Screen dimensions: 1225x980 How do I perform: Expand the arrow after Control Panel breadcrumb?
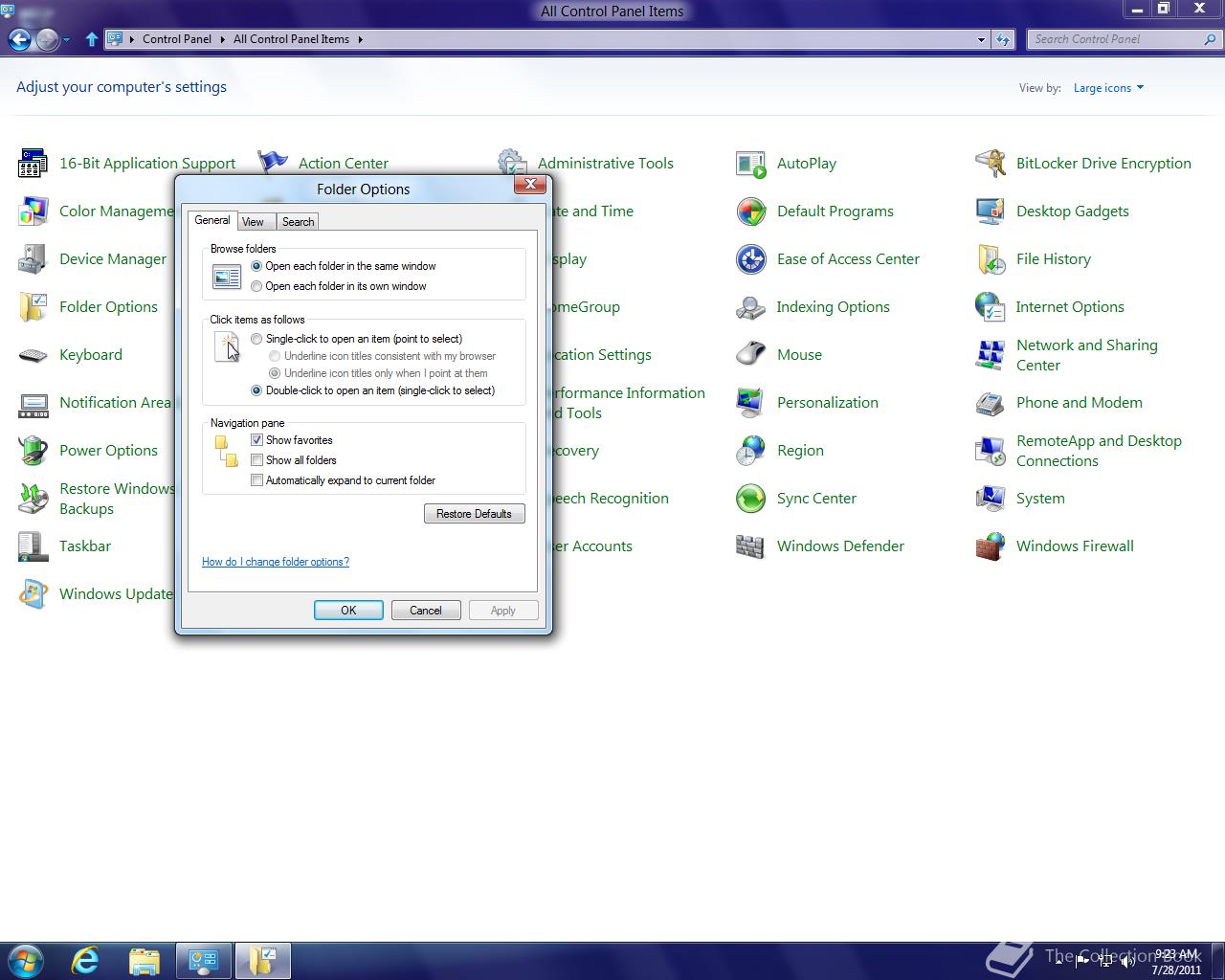pos(222,39)
